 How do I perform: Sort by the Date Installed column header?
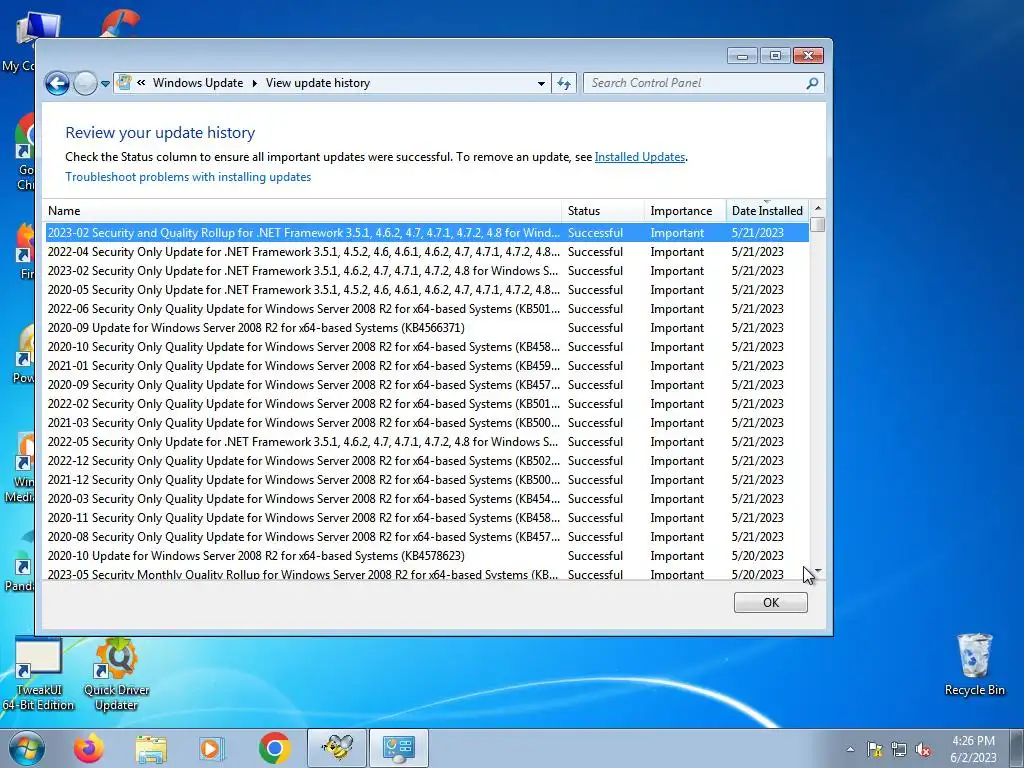coord(767,211)
